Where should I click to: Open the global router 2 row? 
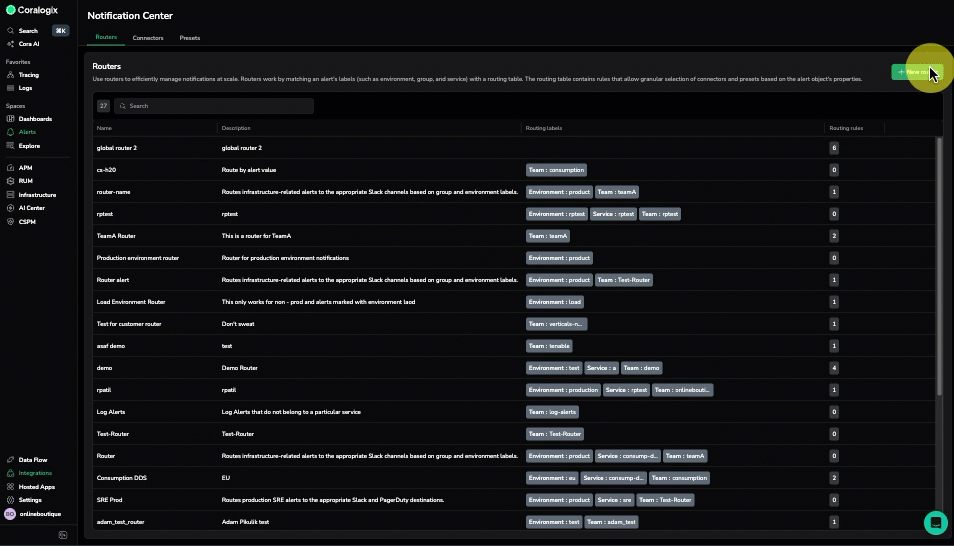click(117, 148)
